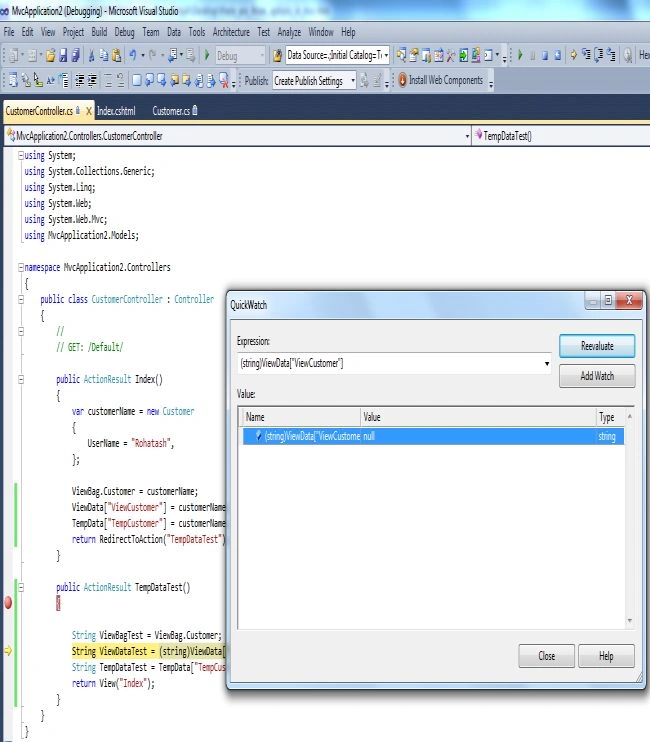
Task: Click the orange Install Web Components icon
Action: pos(402,80)
